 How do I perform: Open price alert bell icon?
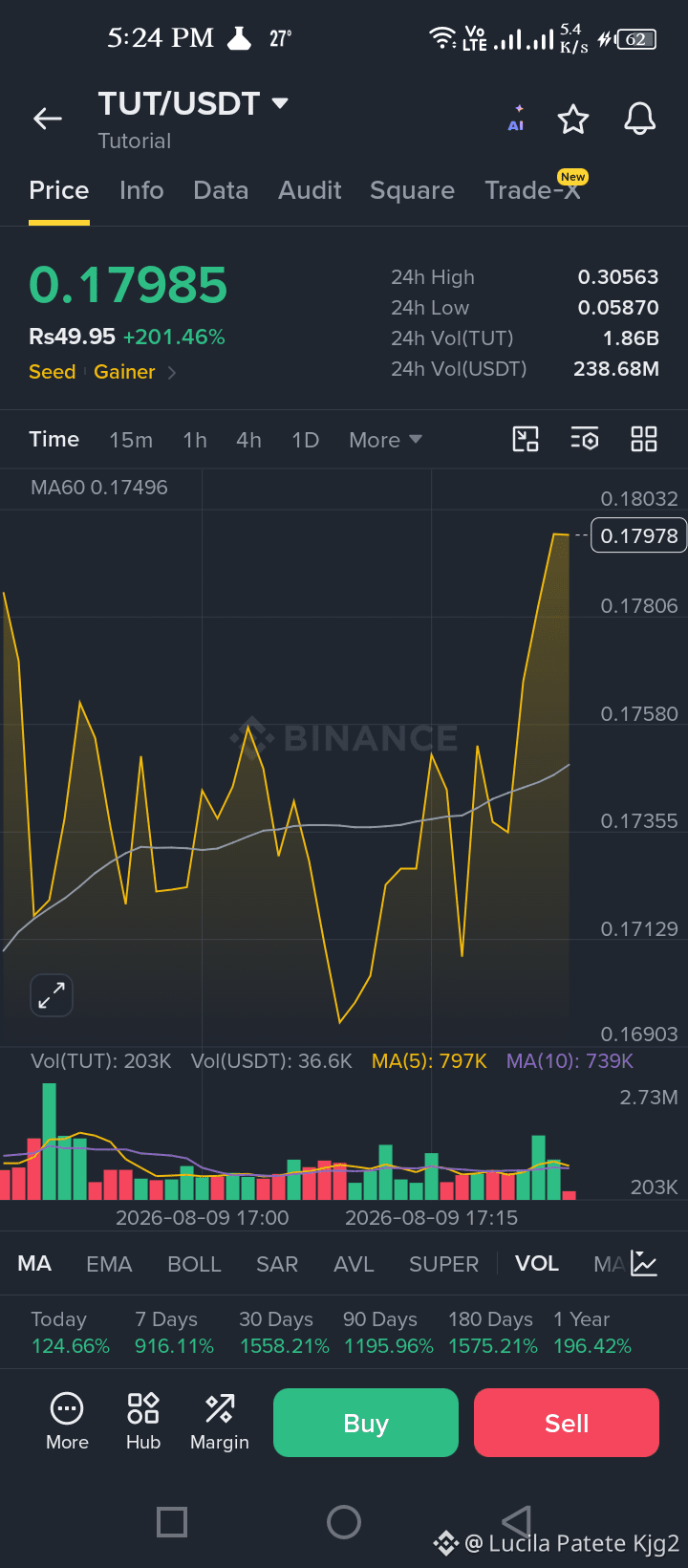pos(640,119)
